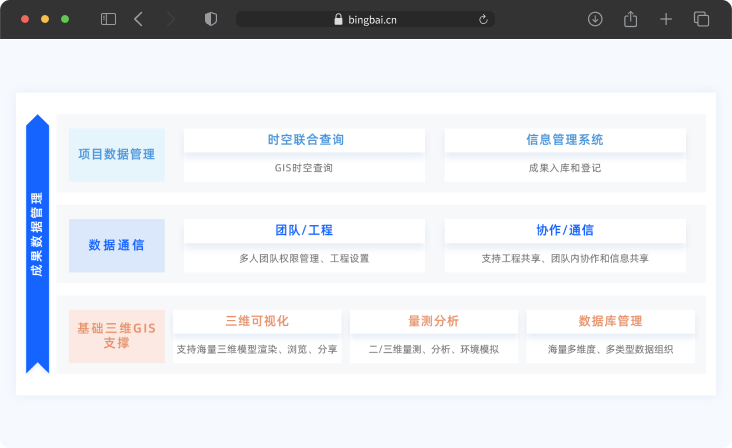Click the blue 成果数据管理 vertical arrow
This screenshot has height=448, width=732.
[37, 244]
